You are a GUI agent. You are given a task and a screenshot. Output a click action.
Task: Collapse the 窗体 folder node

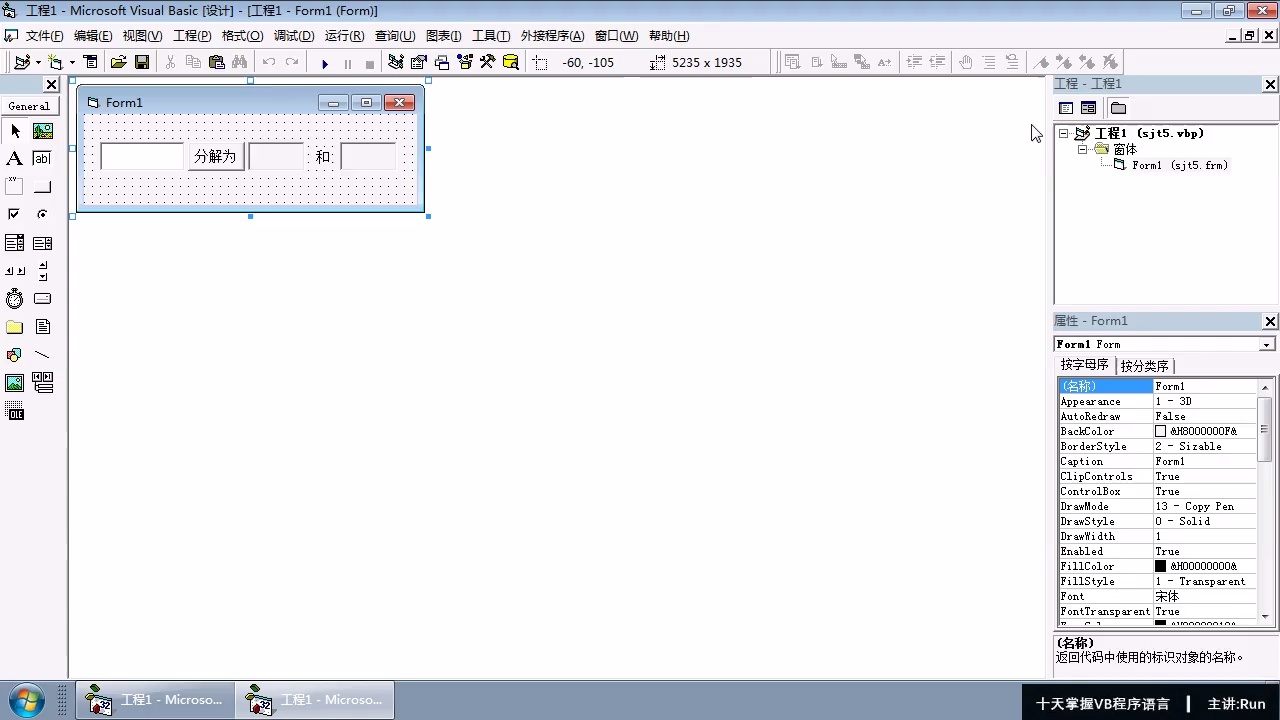point(1082,149)
